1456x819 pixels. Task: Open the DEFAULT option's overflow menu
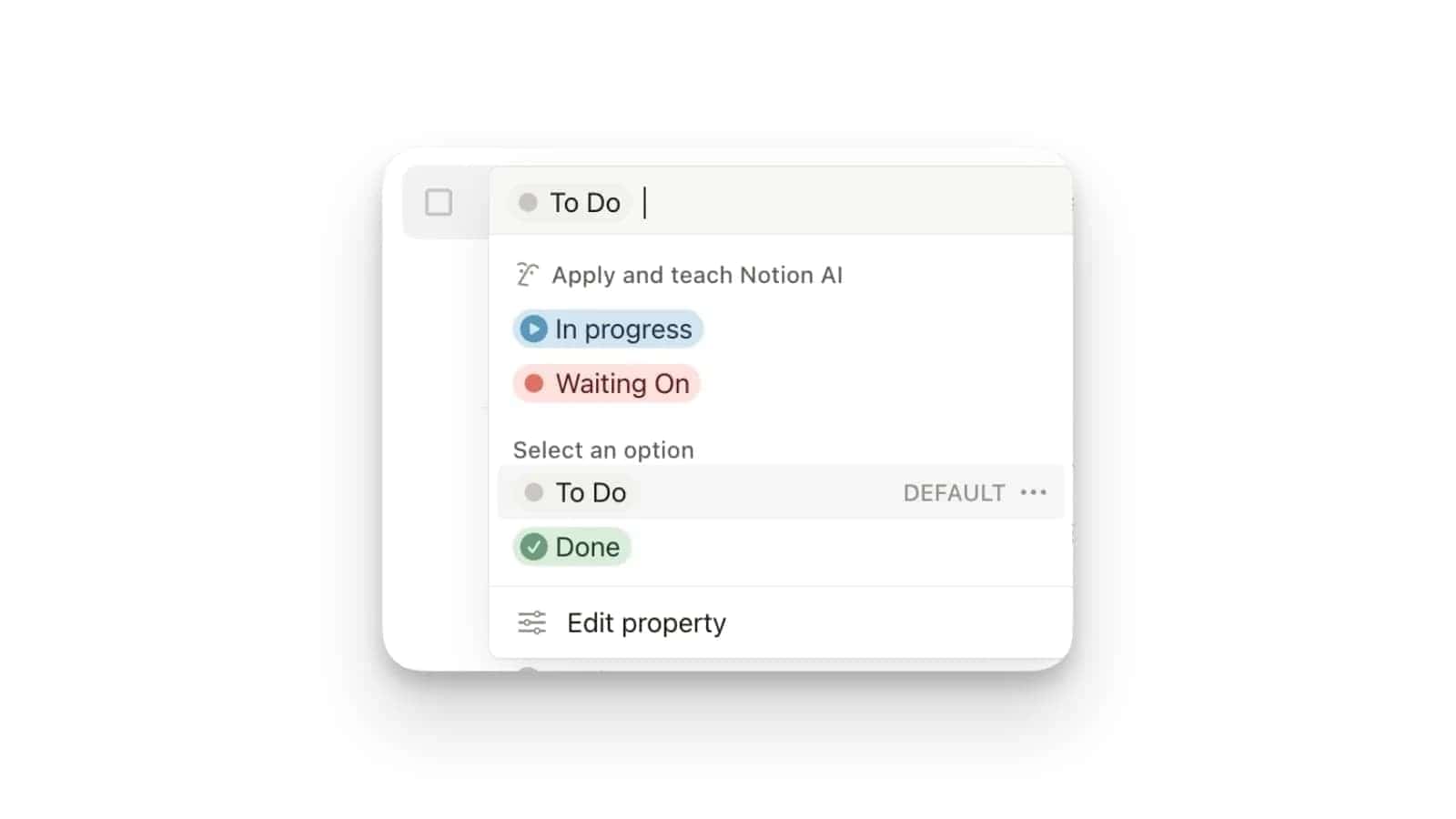(x=1034, y=492)
